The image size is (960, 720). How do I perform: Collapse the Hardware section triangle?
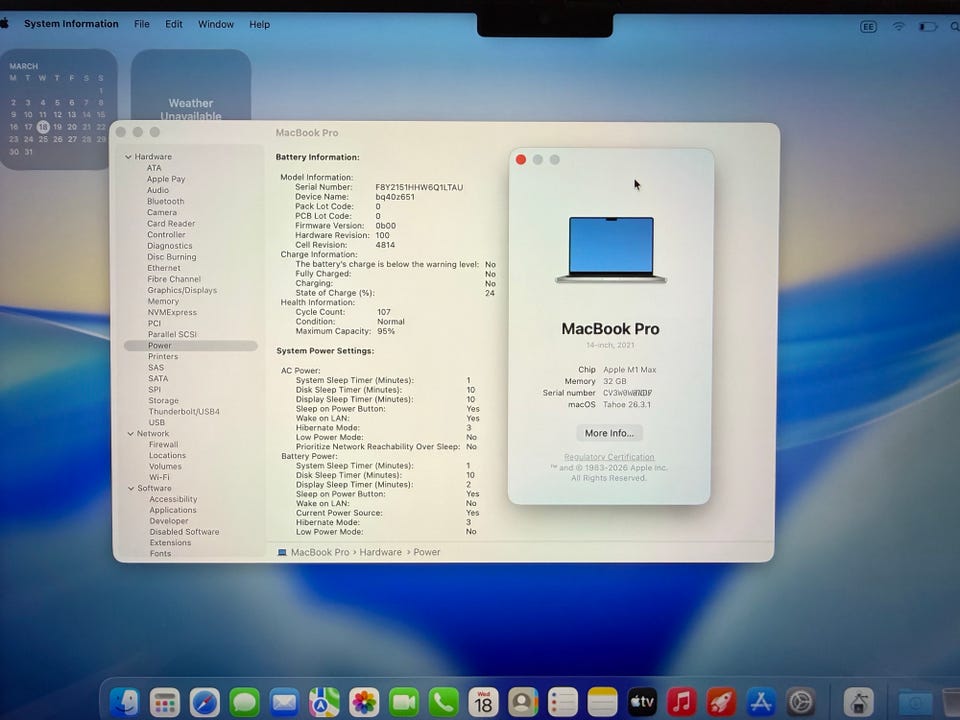128,157
